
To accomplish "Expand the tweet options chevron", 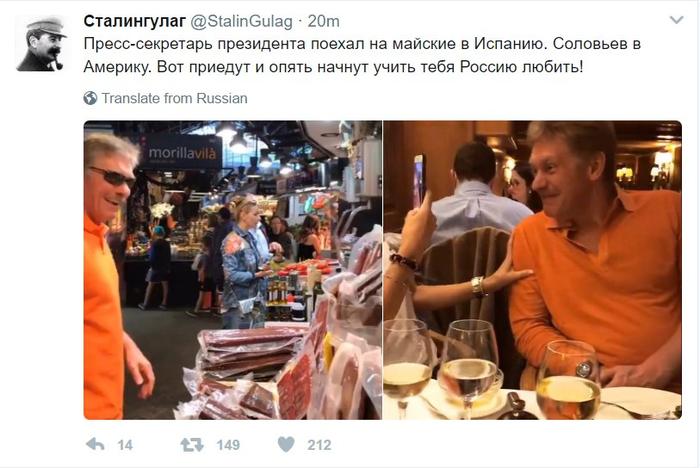I will [x=677, y=20].
